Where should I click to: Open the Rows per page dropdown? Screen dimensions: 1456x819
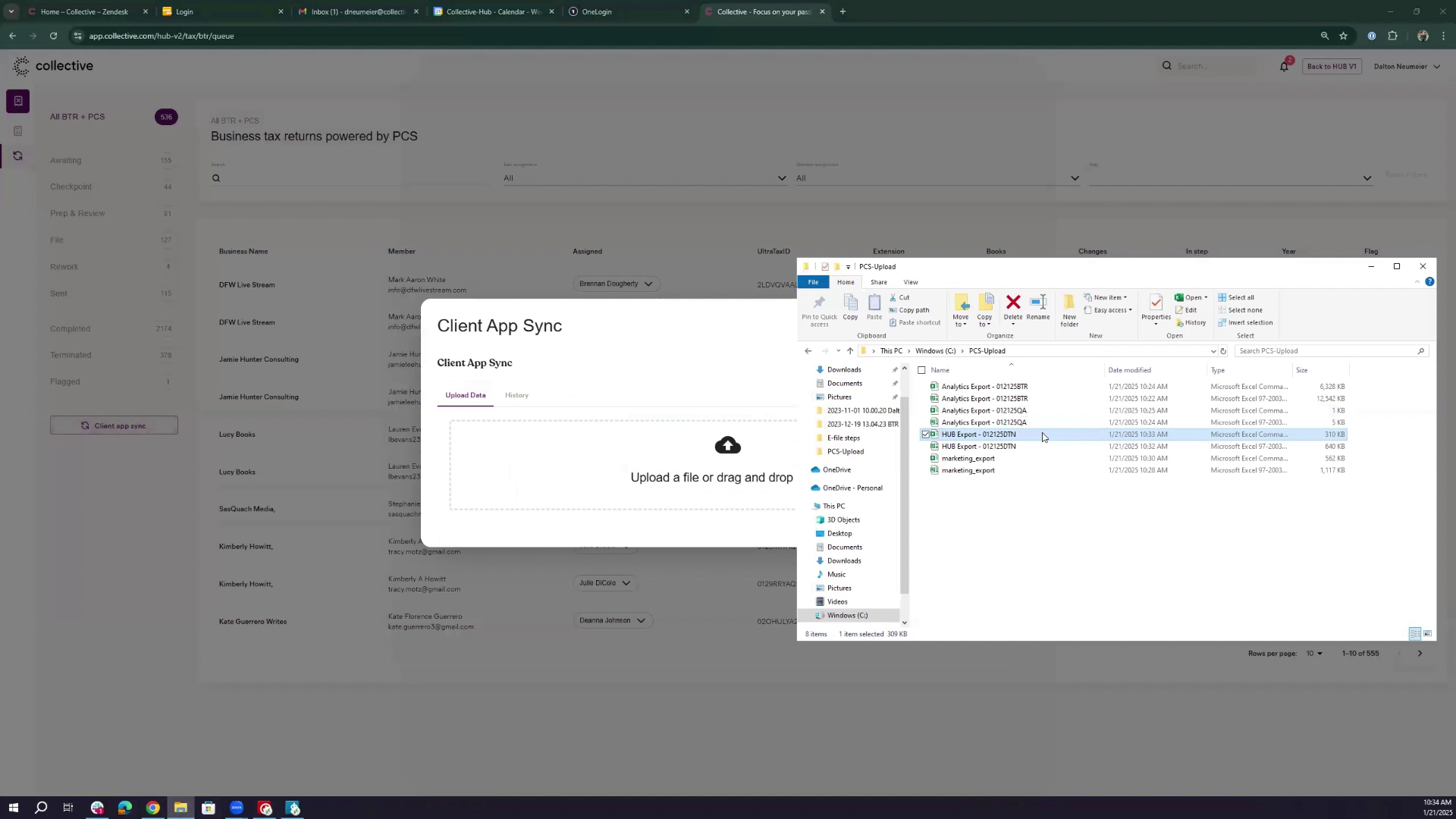(x=1314, y=654)
